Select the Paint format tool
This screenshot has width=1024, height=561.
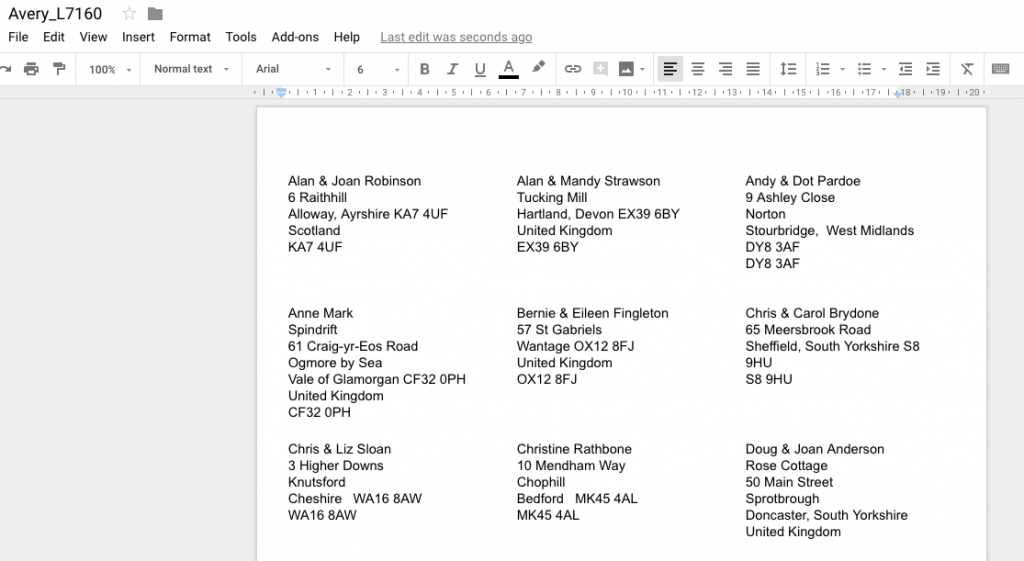click(x=59, y=69)
